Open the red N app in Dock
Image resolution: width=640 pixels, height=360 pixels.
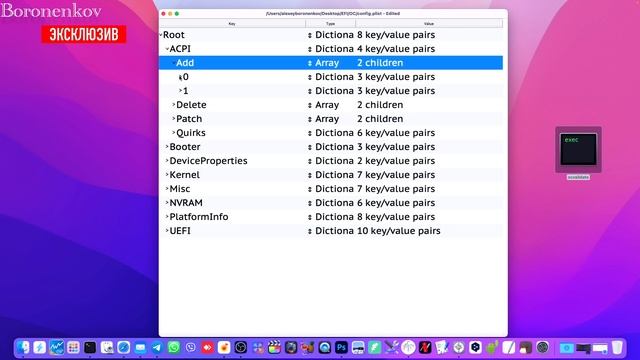(x=425, y=347)
